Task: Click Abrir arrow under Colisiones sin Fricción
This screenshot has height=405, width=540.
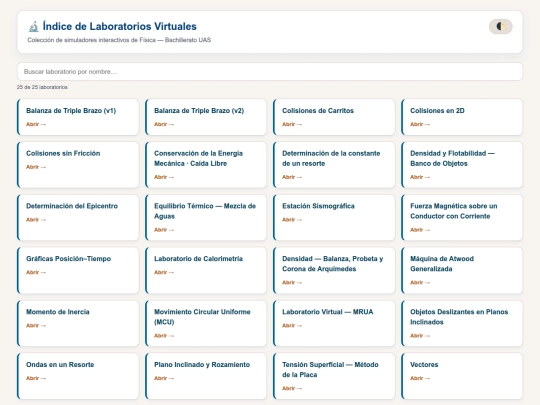Action: coord(36,167)
